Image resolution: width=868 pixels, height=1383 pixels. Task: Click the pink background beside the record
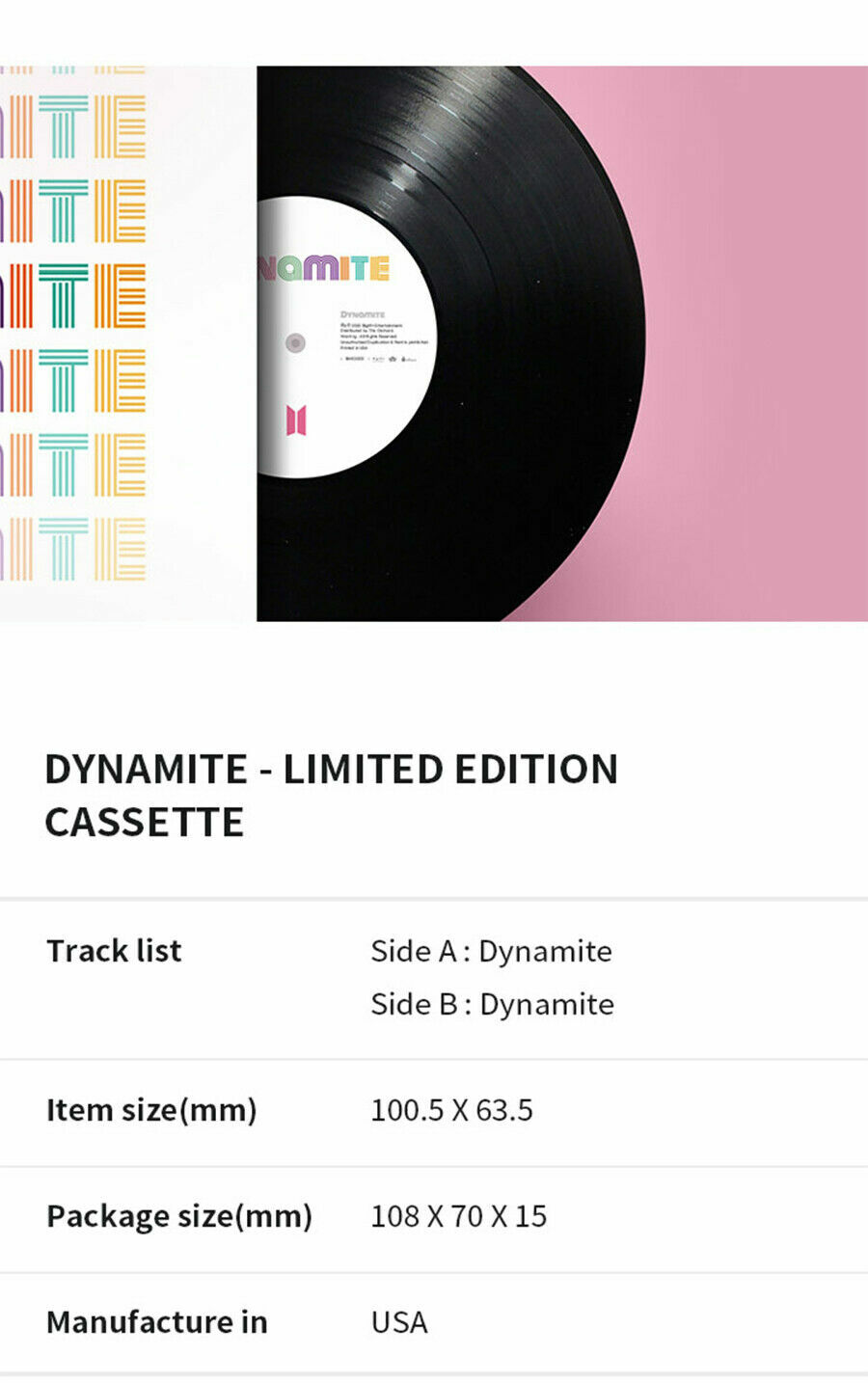point(752,338)
